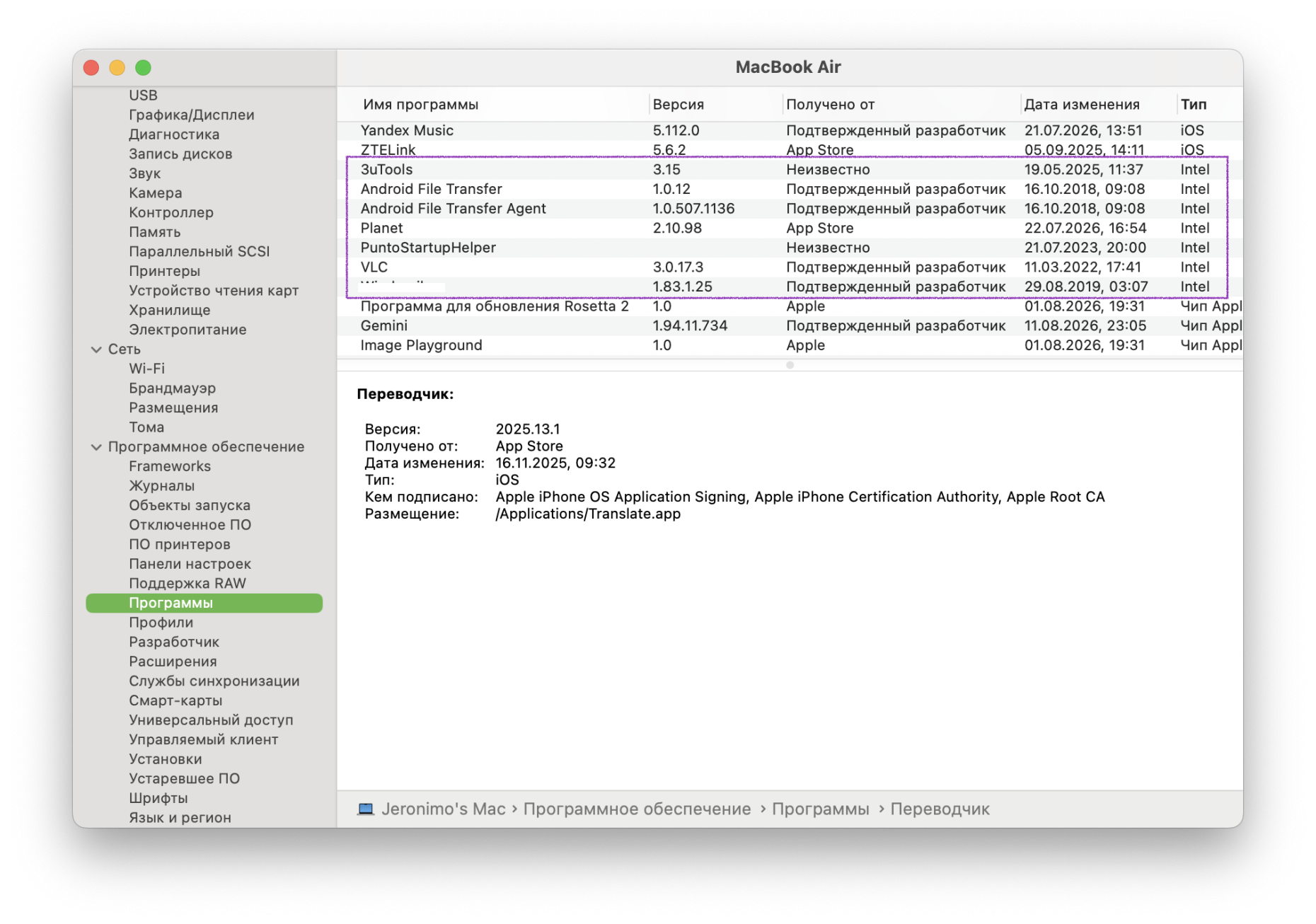Select the ZTELink application row
This screenshot has width=1316, height=924.
790,150
